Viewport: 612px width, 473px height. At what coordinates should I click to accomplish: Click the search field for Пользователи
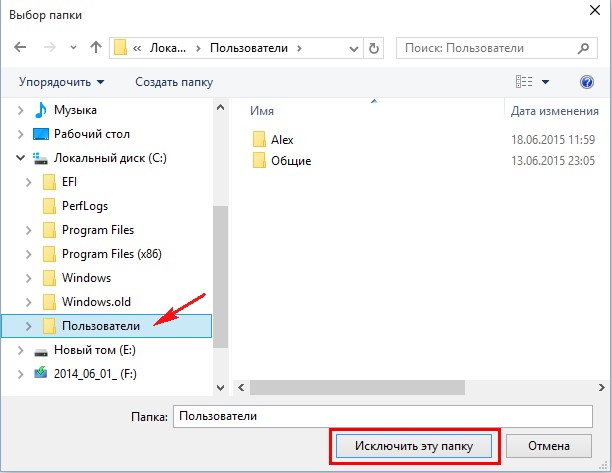coord(496,48)
